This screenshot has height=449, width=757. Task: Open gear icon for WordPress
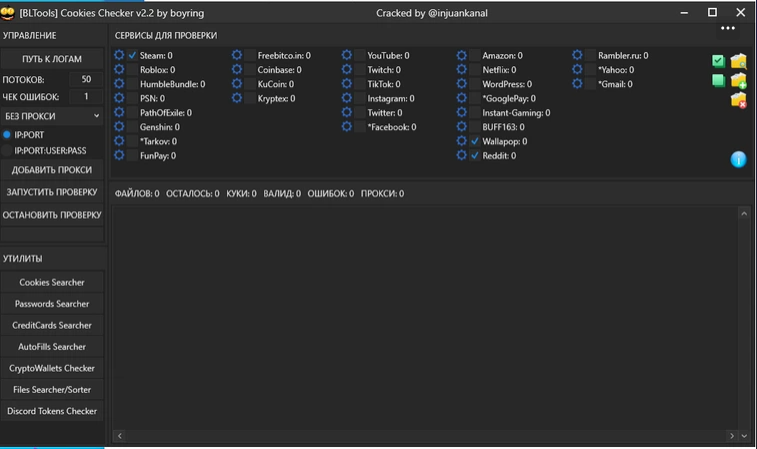pyautogui.click(x=462, y=84)
